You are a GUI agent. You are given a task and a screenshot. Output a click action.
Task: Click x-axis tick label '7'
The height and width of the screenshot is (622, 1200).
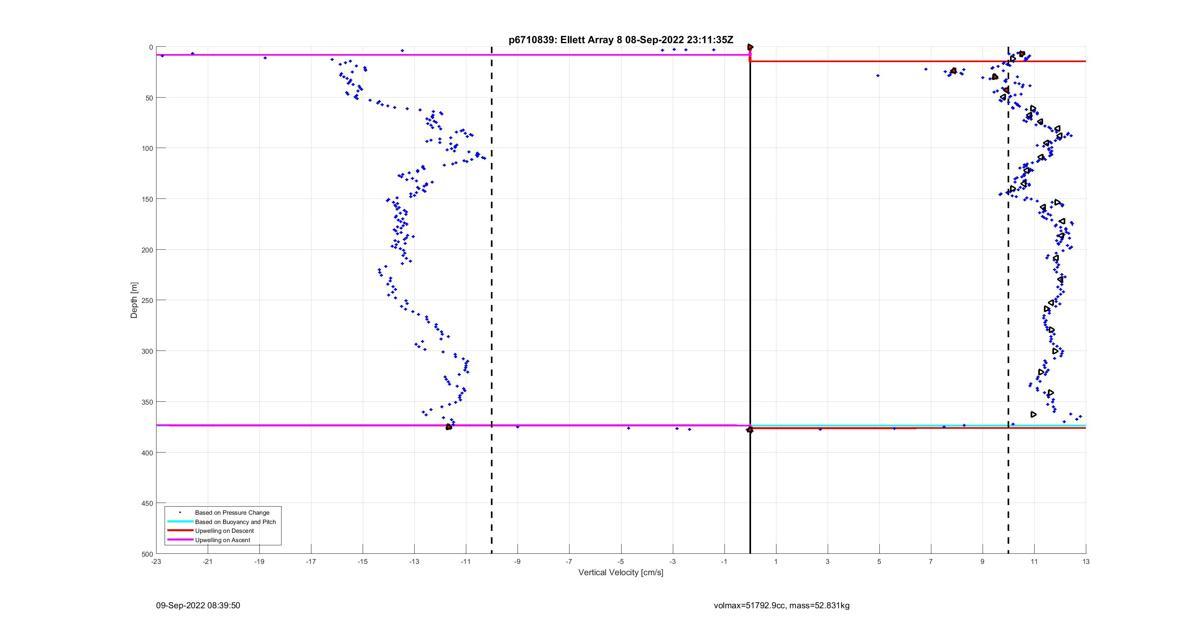(x=931, y=562)
